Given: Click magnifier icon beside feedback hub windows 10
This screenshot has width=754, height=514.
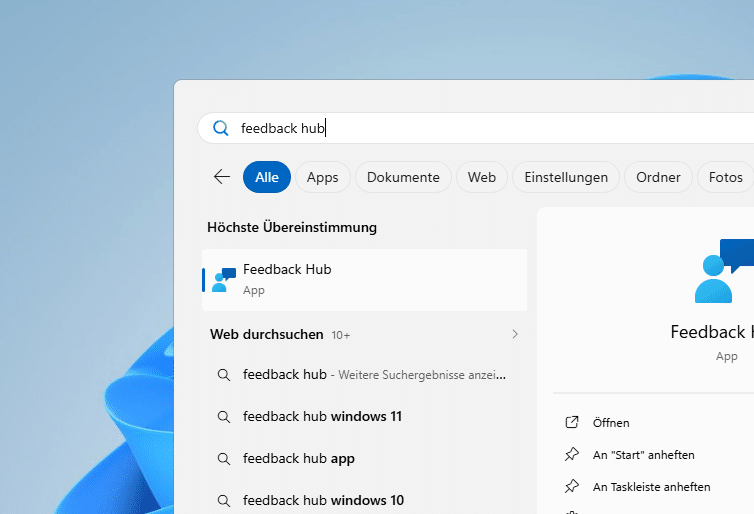Looking at the screenshot, I should pyautogui.click(x=224, y=501).
